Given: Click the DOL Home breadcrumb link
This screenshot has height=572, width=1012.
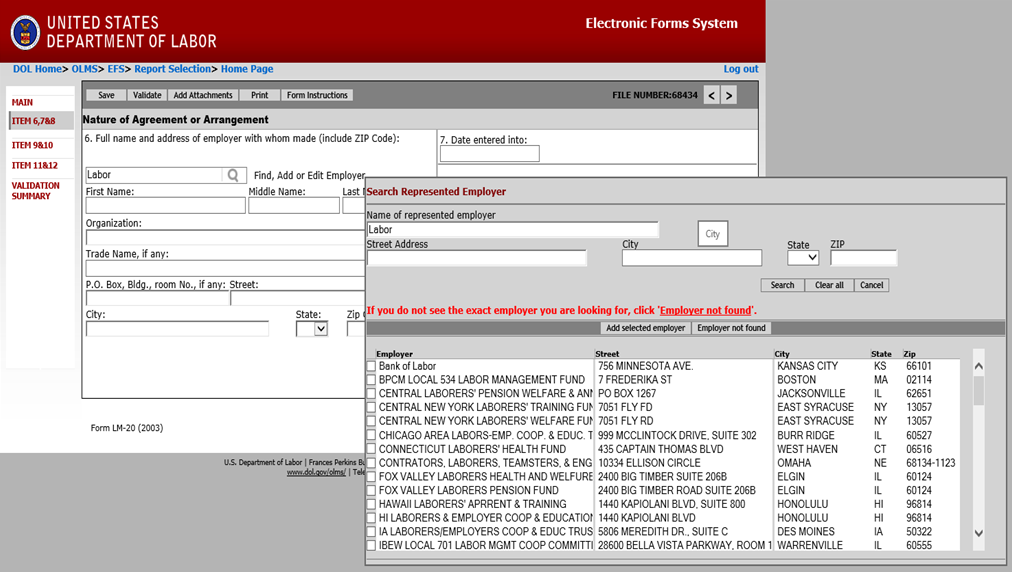Looking at the screenshot, I should (x=37, y=69).
